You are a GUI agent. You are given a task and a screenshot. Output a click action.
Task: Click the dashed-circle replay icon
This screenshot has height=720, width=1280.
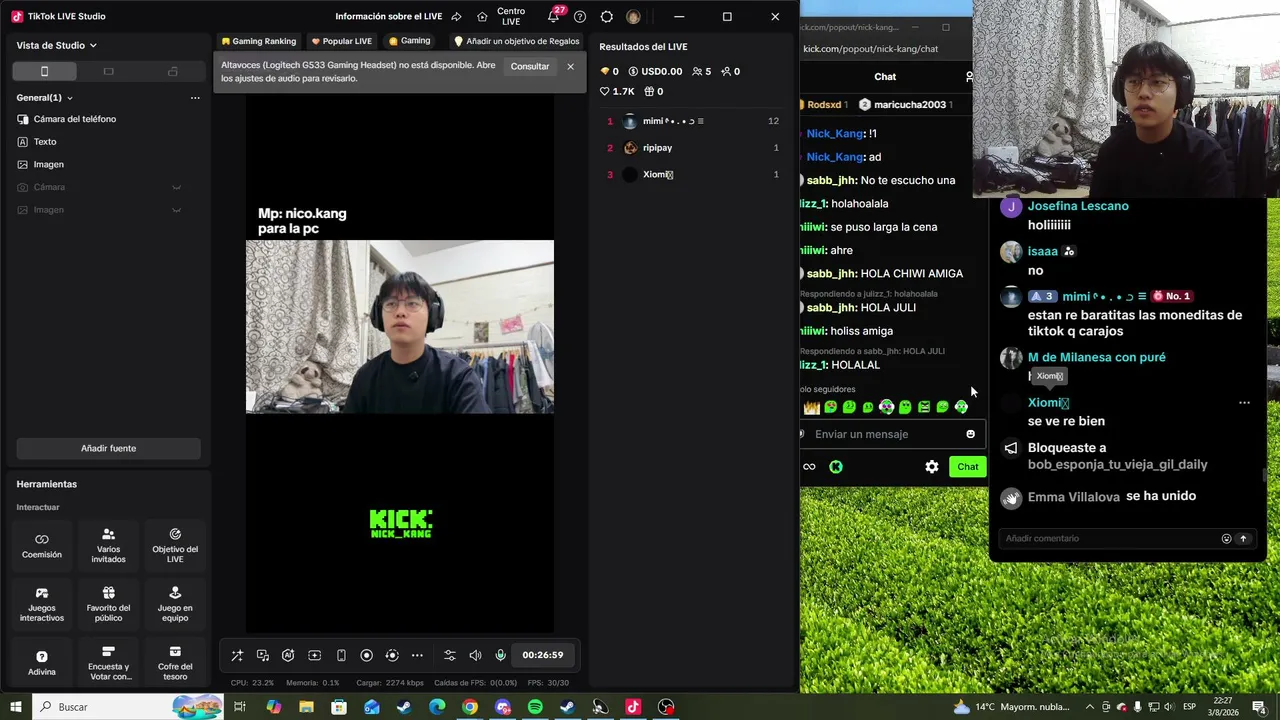tap(392, 655)
